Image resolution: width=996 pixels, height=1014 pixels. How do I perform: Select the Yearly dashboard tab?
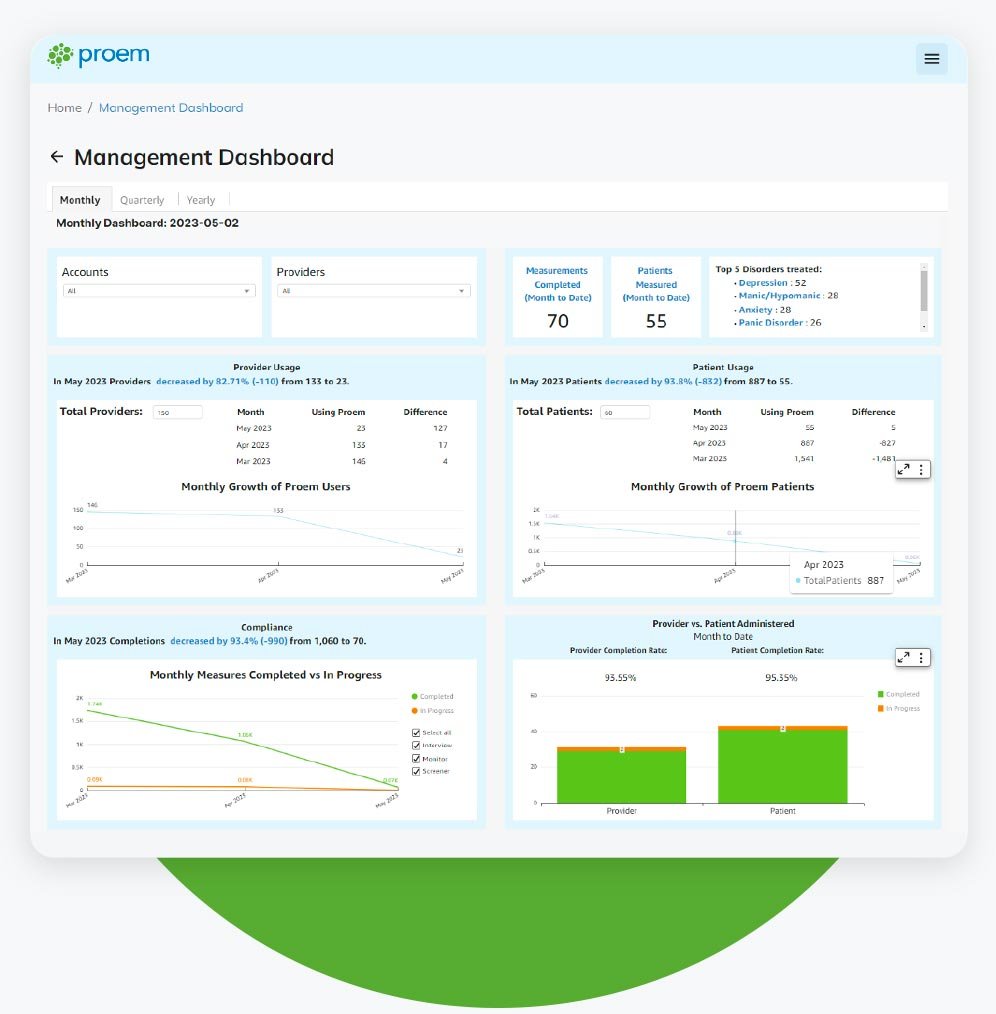point(201,199)
